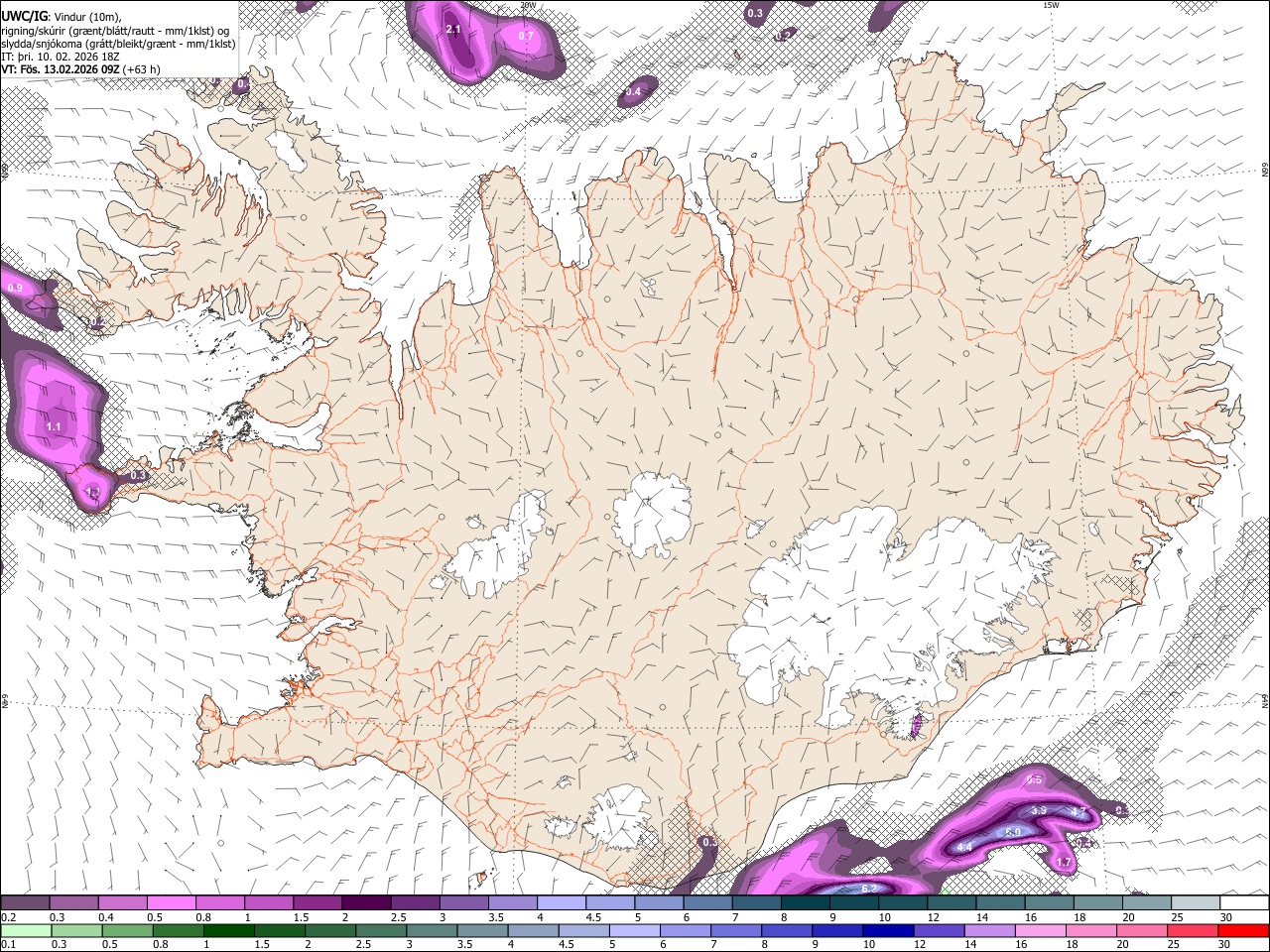Pick lower legend swatch between 1 and 1.5
Viewport: 1270px width, 952px height.
(x=228, y=930)
